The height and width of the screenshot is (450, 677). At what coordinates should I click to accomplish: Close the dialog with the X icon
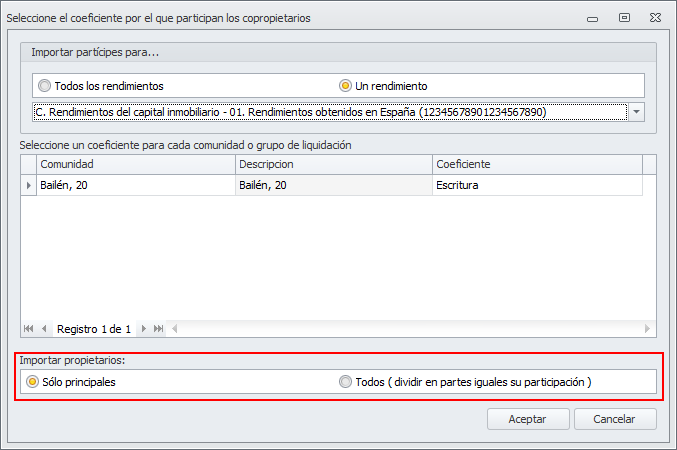coord(655,17)
